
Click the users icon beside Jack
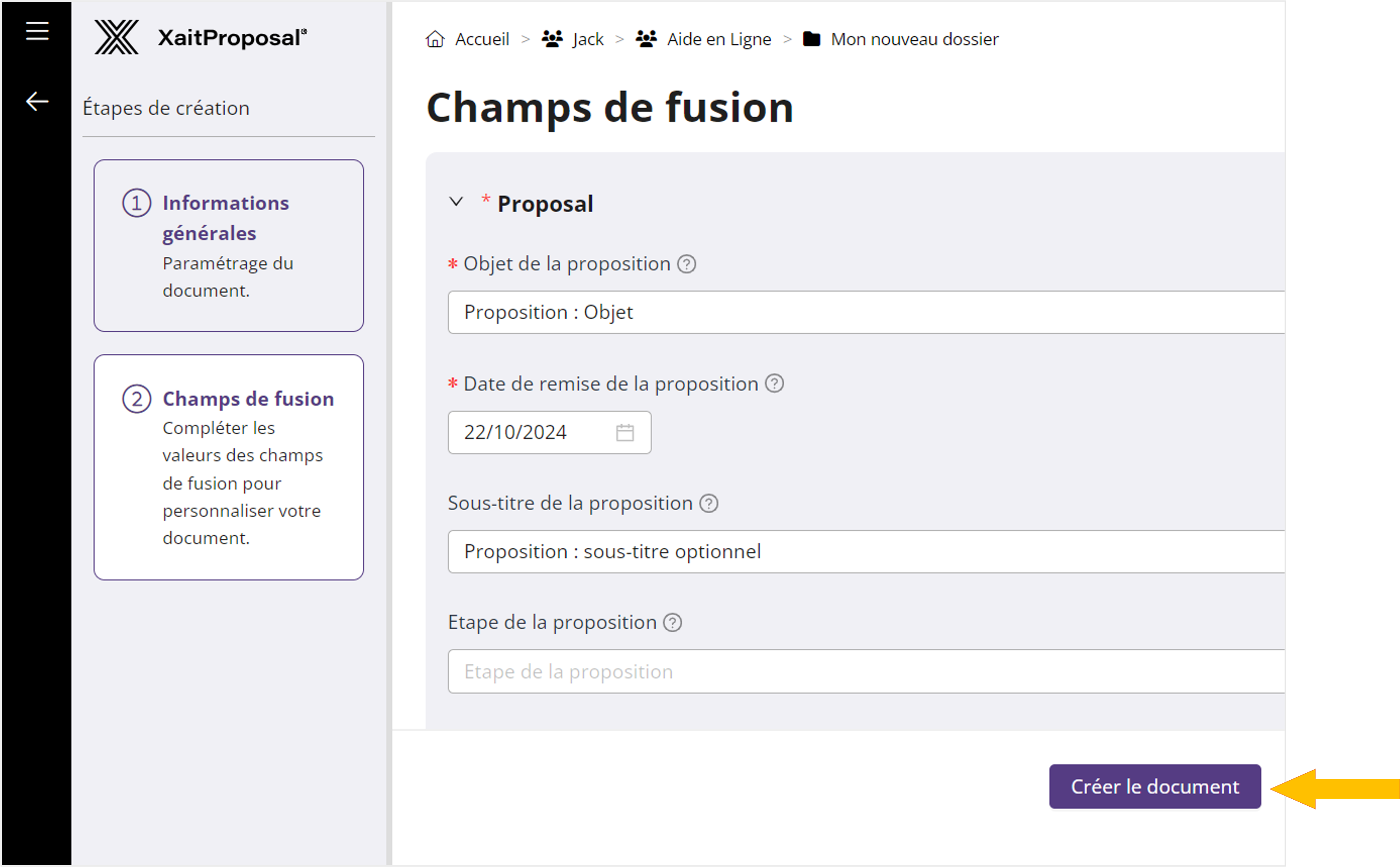tap(551, 38)
